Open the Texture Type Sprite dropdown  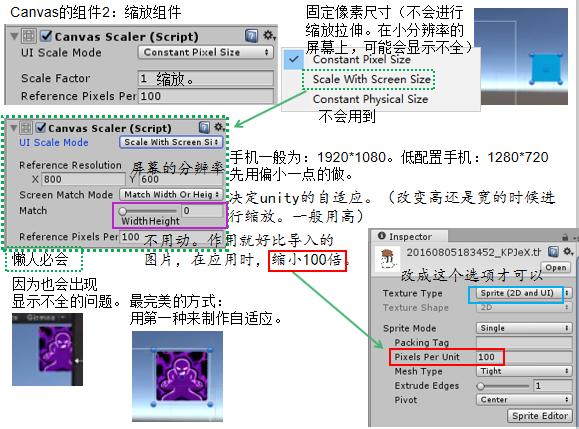(524, 293)
